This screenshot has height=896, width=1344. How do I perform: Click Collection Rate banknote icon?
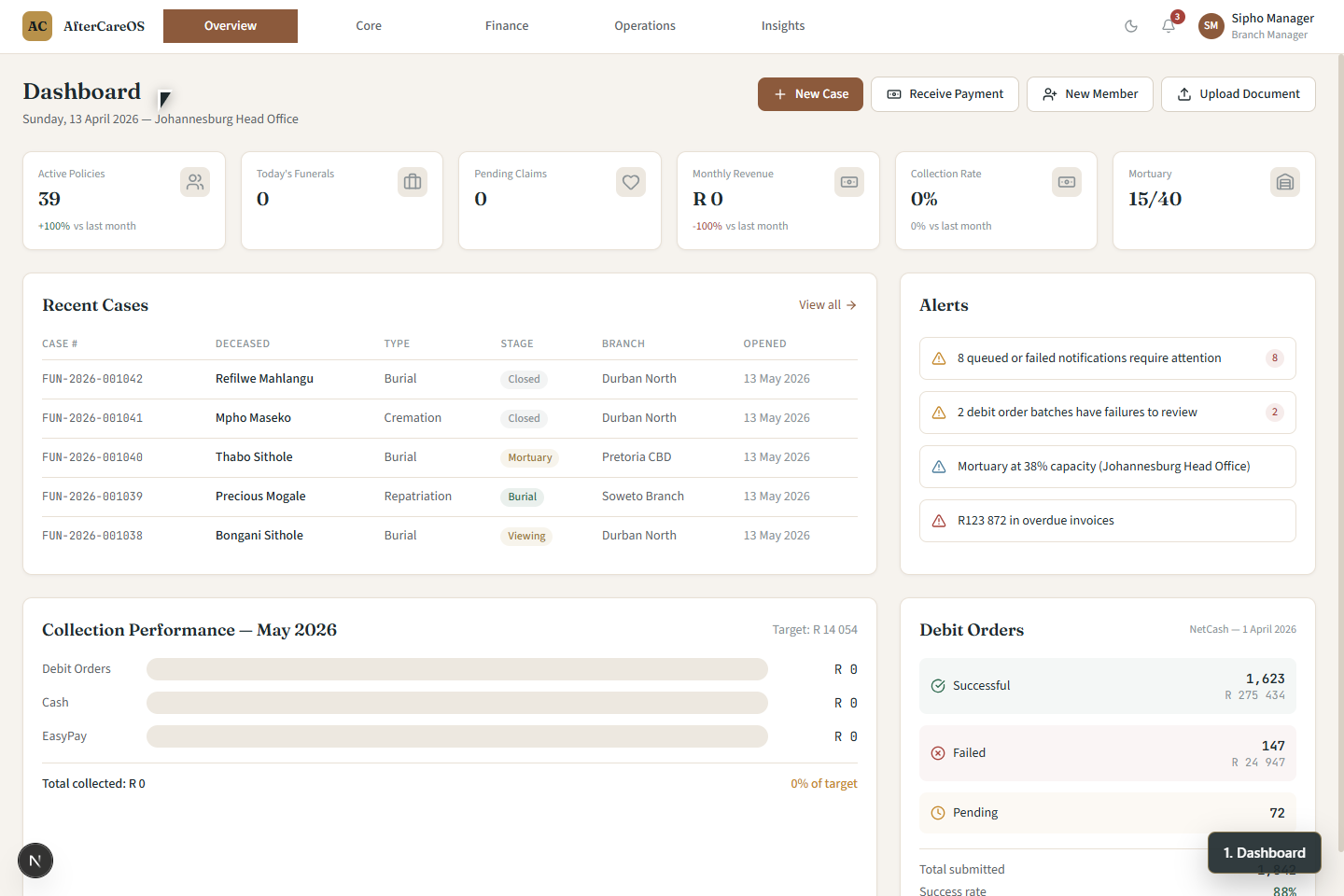pyautogui.click(x=1067, y=182)
